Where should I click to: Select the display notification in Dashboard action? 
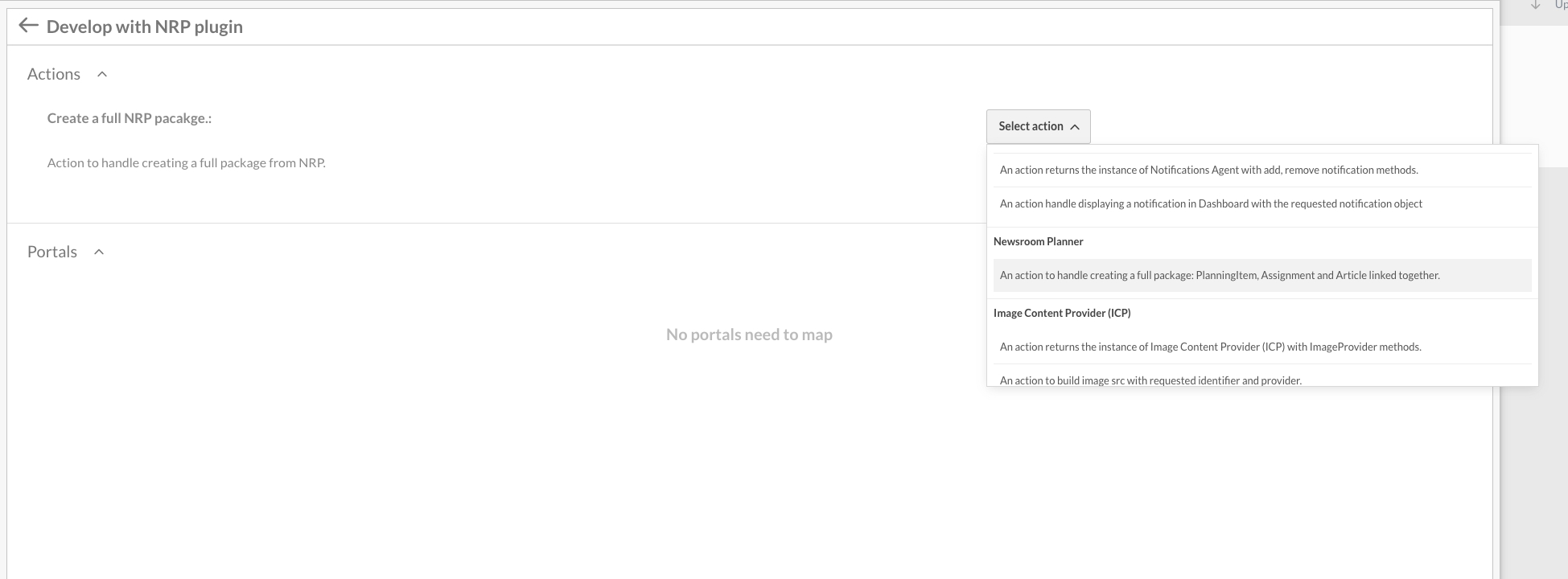click(1211, 203)
